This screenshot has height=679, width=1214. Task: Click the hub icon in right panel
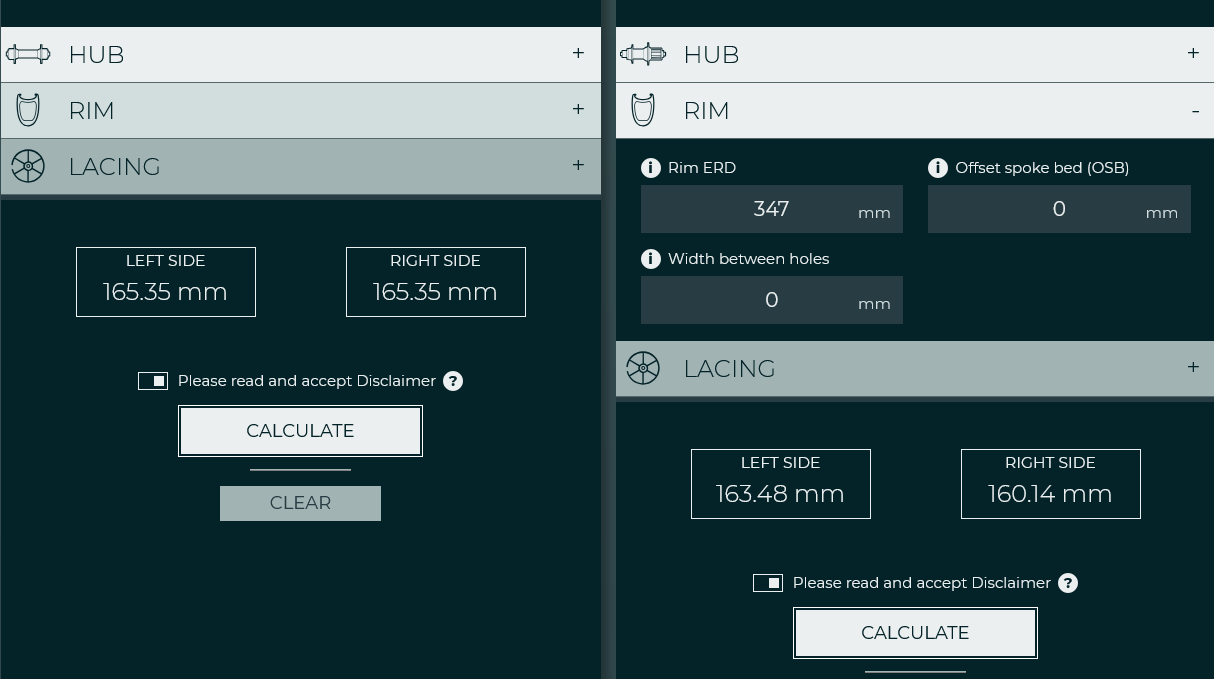(x=642, y=54)
